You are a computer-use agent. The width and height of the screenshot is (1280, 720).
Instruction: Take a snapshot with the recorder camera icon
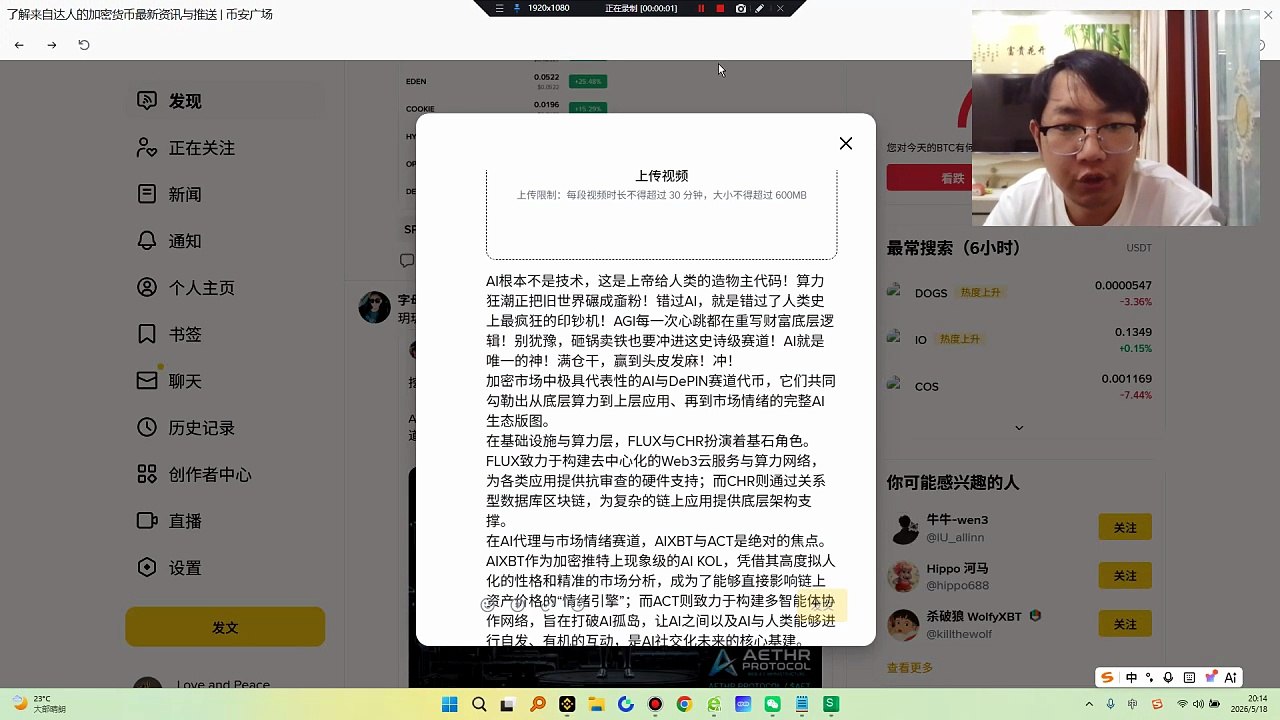click(740, 8)
